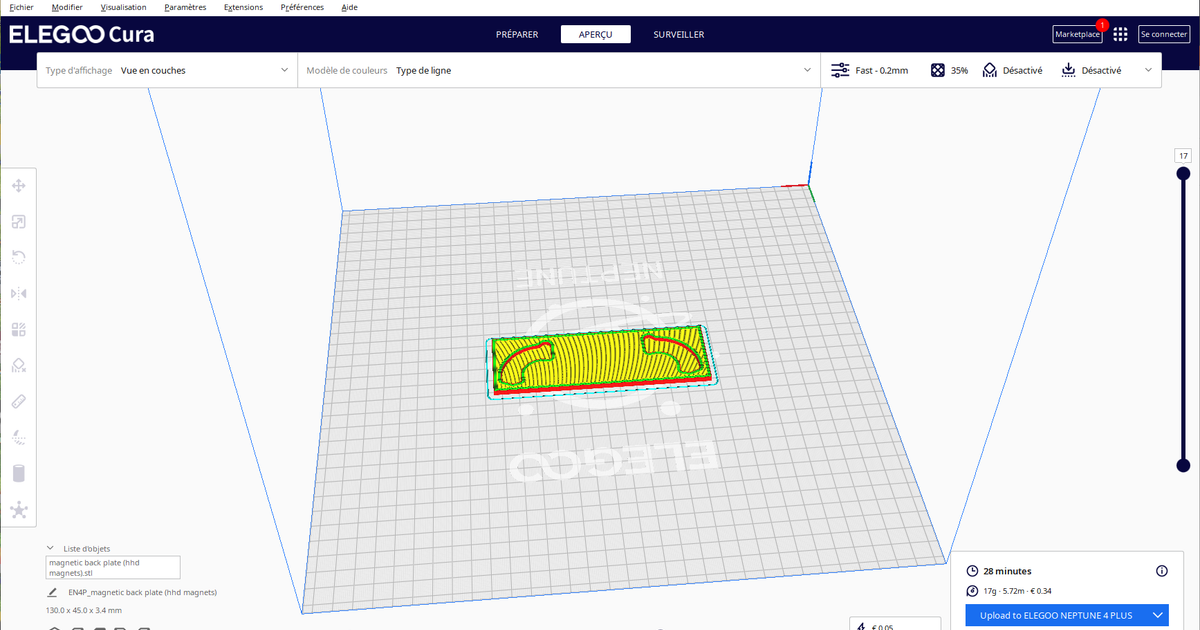The image size is (1200, 630).
Task: Select the Rotate tool
Action: tap(18, 257)
